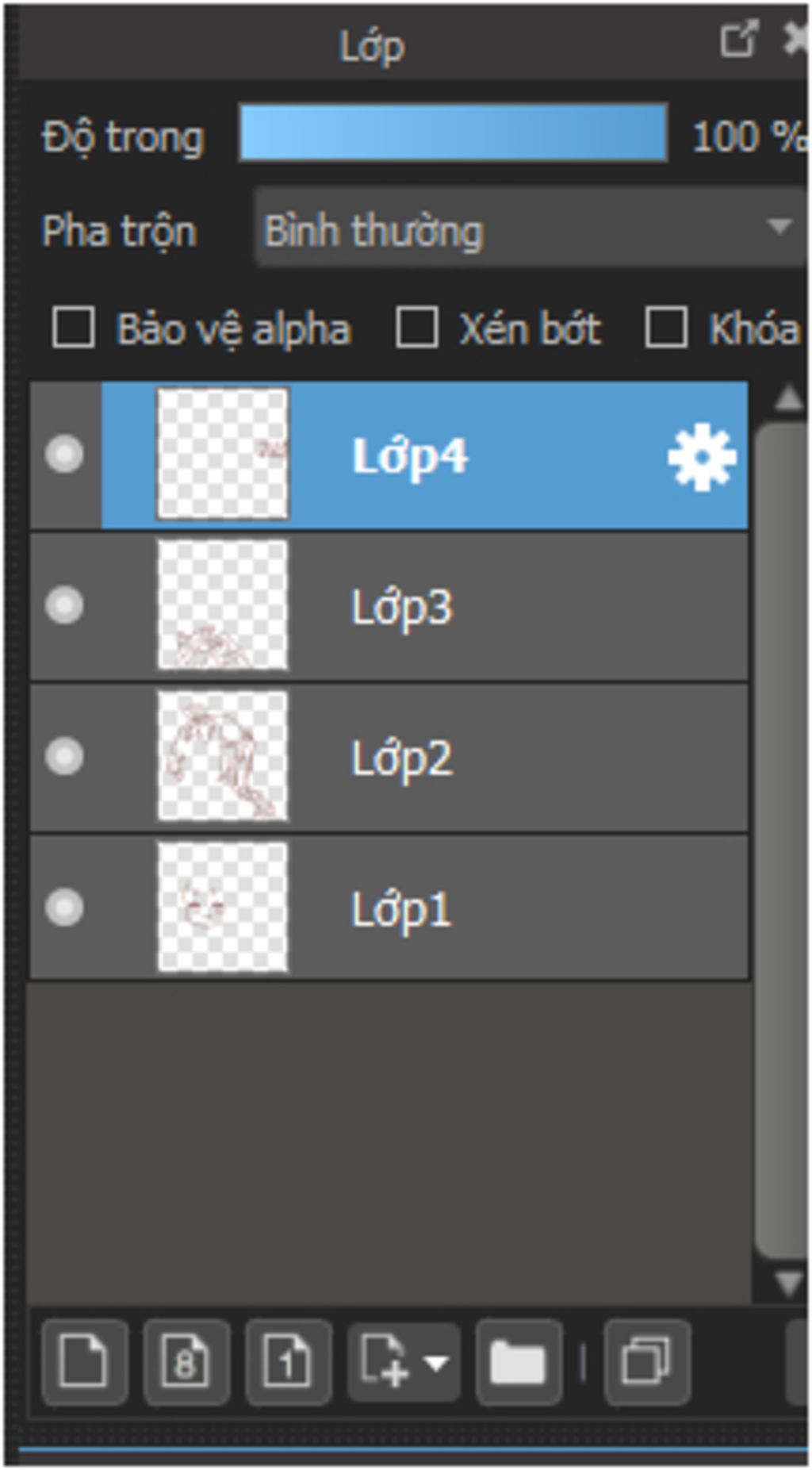The width and height of the screenshot is (812, 1470).
Task: Add a new 1-bit layer
Action: pyautogui.click(x=288, y=1361)
